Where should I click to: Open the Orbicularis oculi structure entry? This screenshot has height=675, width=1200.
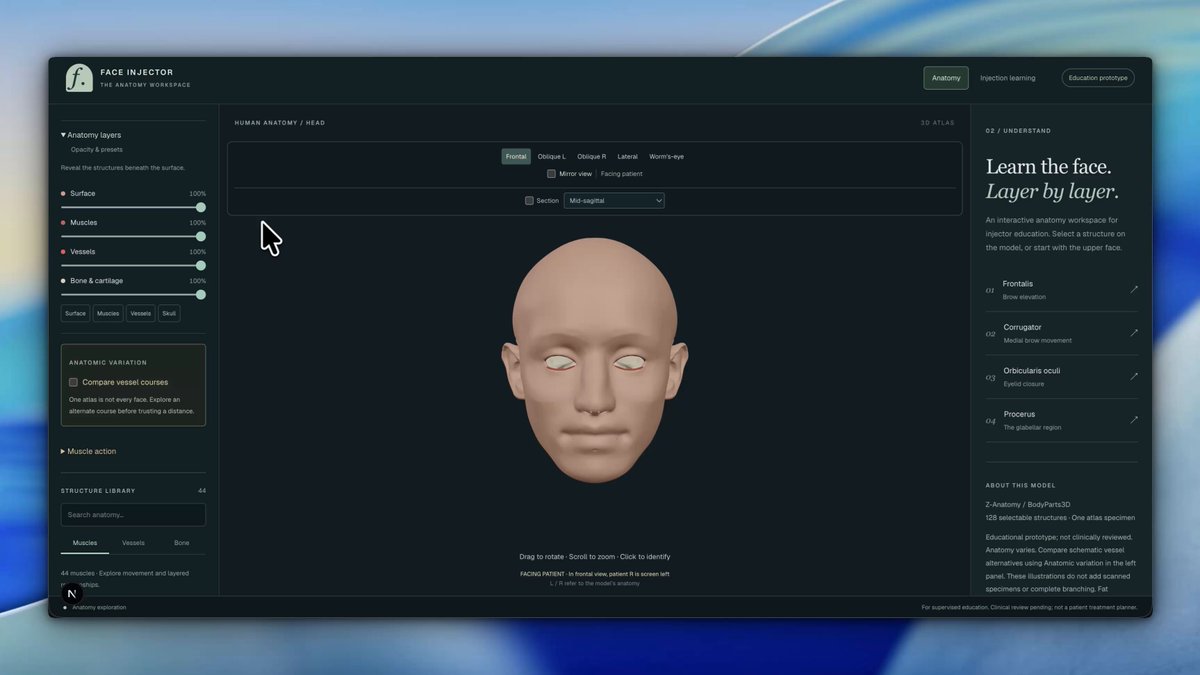(x=1062, y=377)
